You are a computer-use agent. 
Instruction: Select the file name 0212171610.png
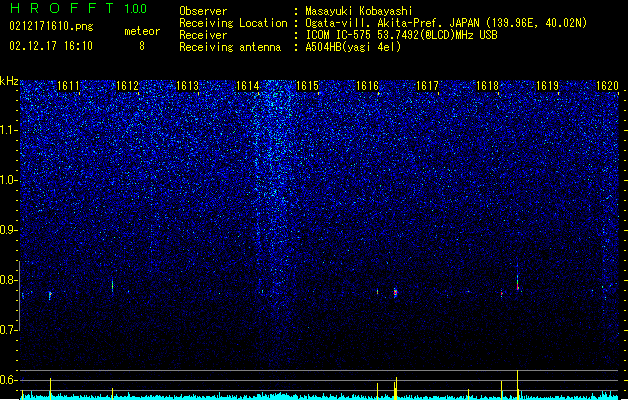tap(51, 27)
